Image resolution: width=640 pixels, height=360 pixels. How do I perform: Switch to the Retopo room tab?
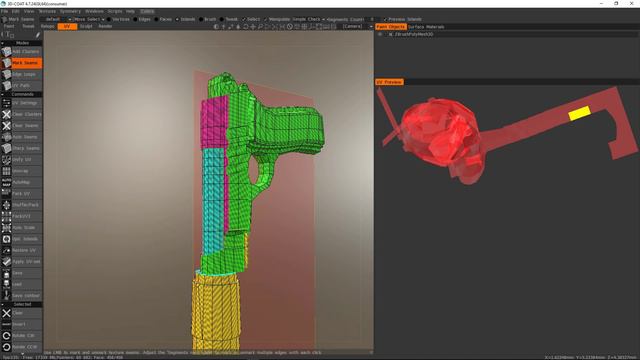47,26
